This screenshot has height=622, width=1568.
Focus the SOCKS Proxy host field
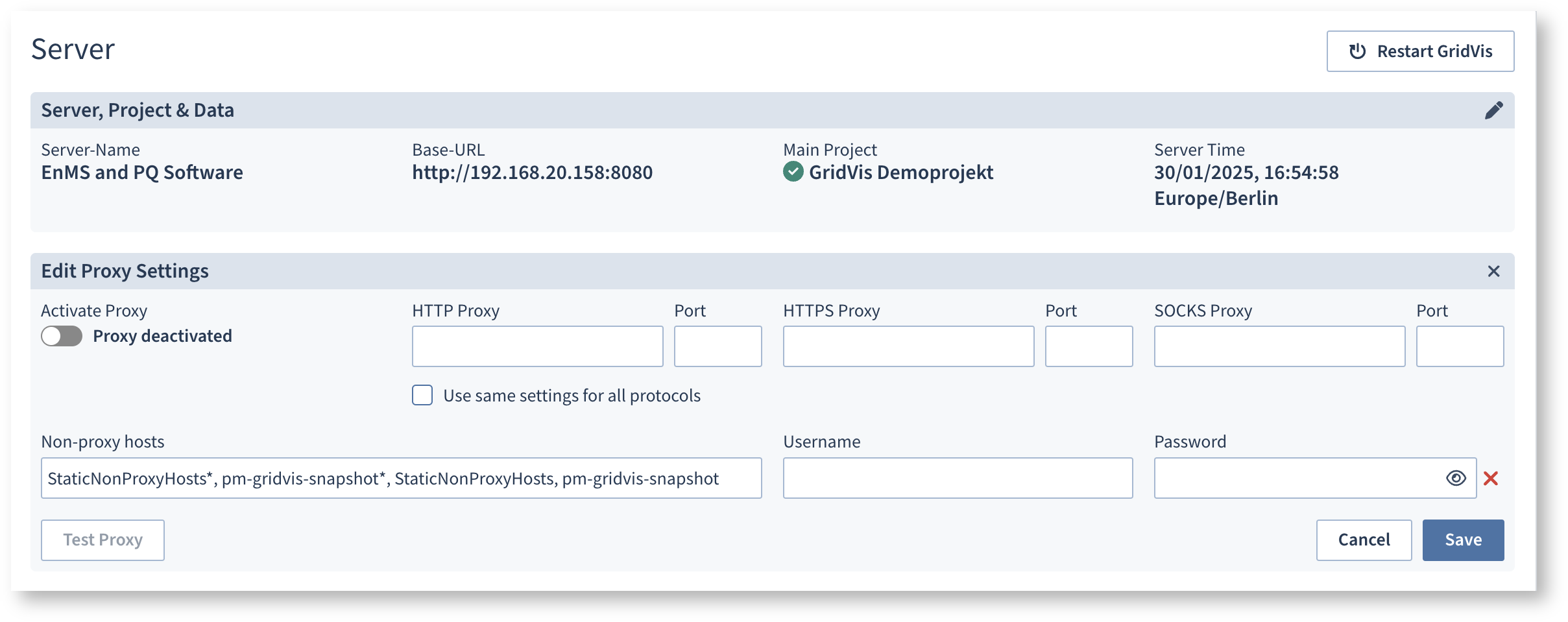tap(1279, 346)
